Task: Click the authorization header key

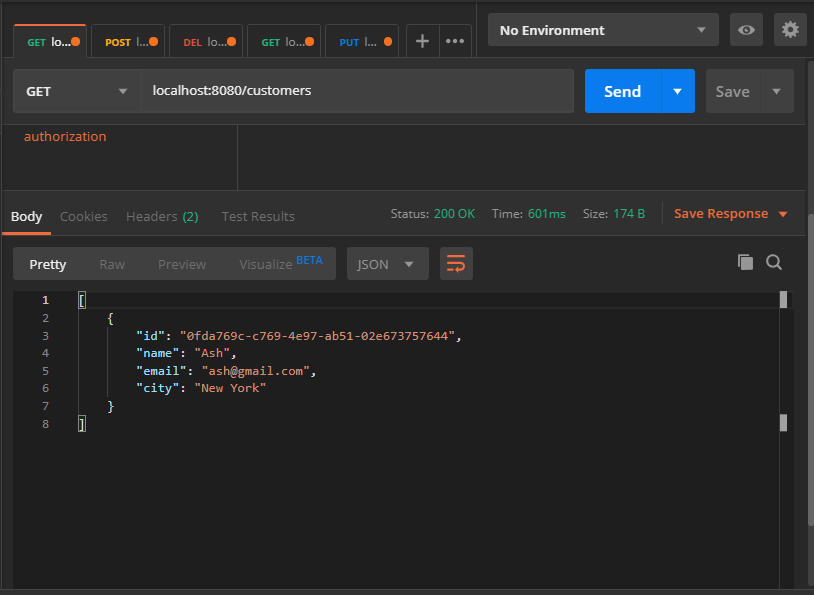Action: click(65, 137)
